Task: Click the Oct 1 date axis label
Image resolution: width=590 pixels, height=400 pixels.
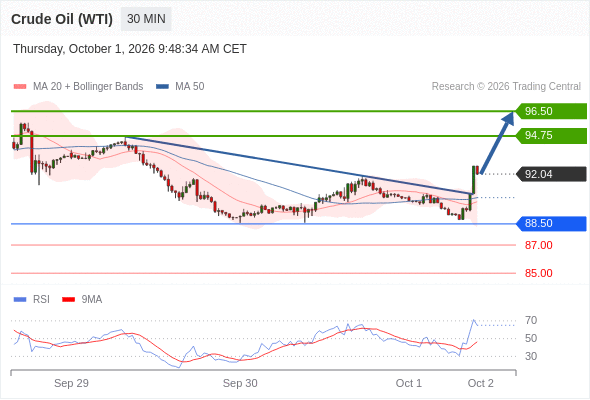Action: tap(409, 383)
